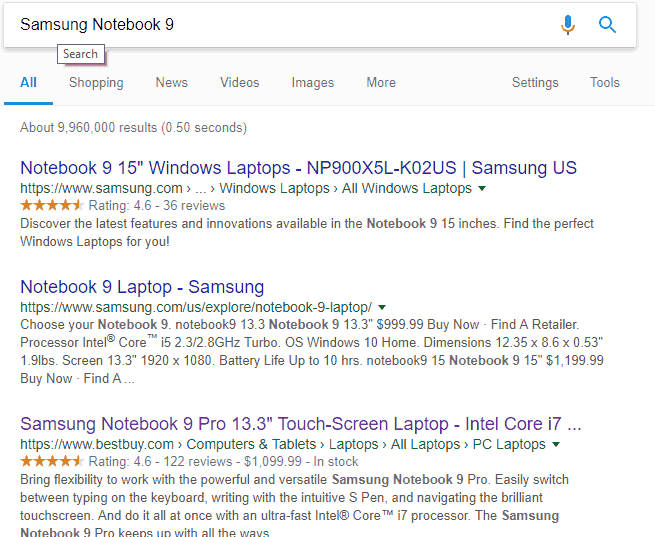Image resolution: width=655 pixels, height=537 pixels.
Task: Expand the arrow after All Windows Laptops URL
Action: (x=482, y=188)
